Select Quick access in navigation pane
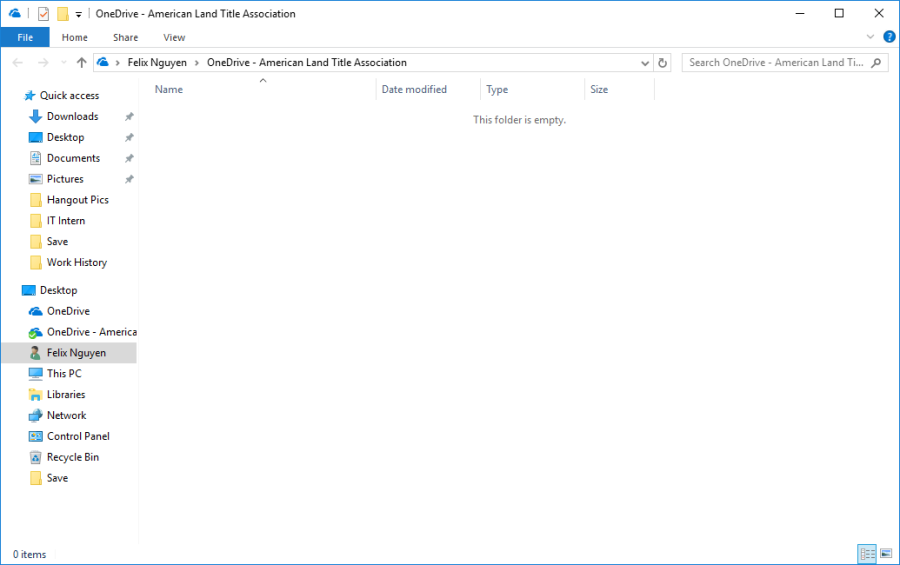 tap(69, 95)
